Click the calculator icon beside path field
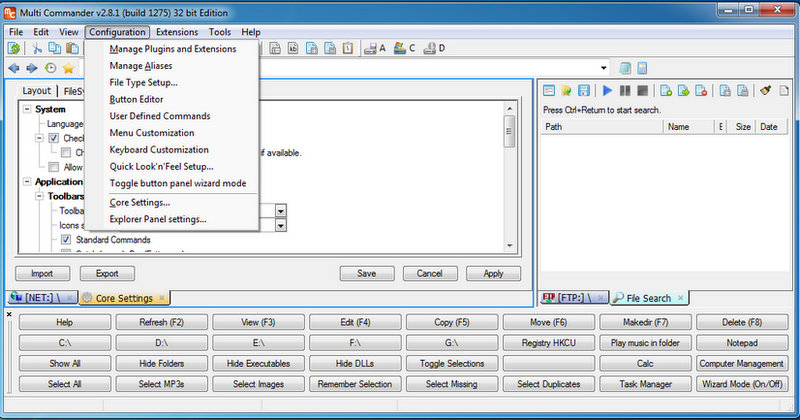The width and height of the screenshot is (800, 420). [x=642, y=68]
